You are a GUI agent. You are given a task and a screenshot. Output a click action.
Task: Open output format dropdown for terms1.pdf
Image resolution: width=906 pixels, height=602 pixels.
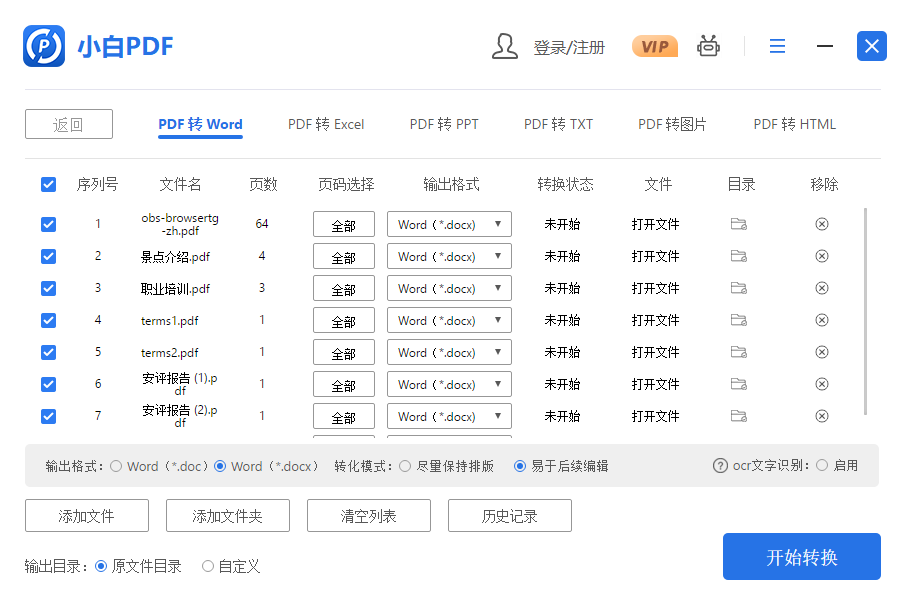point(449,321)
